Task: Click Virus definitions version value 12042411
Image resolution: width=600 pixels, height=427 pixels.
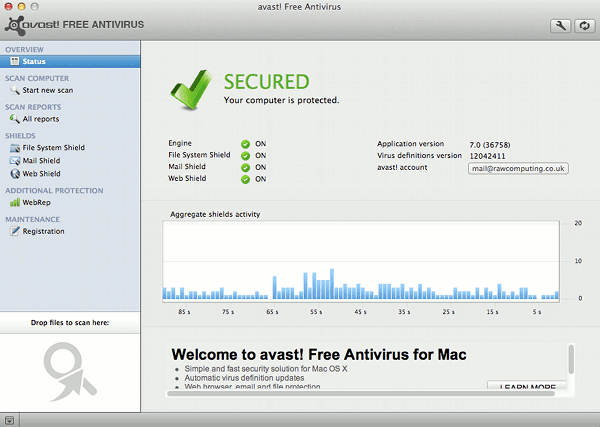Action: 487,156
